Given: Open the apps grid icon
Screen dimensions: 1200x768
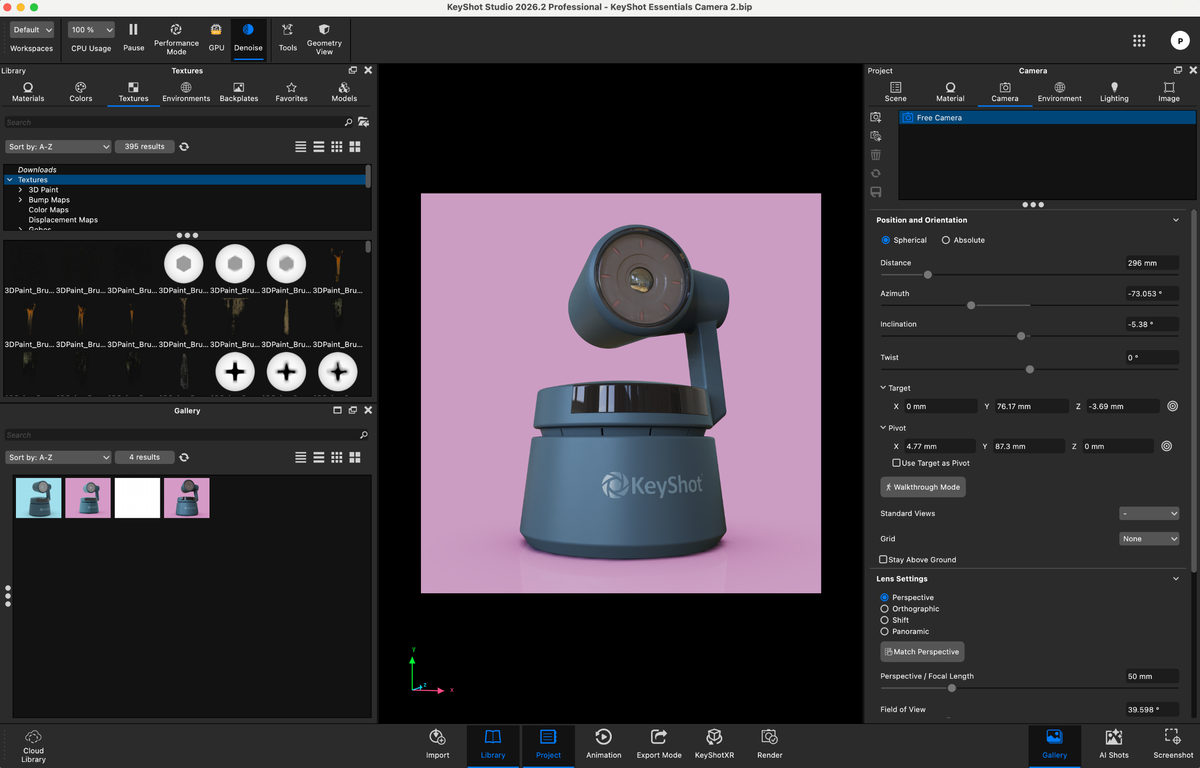Looking at the screenshot, I should (x=1139, y=41).
